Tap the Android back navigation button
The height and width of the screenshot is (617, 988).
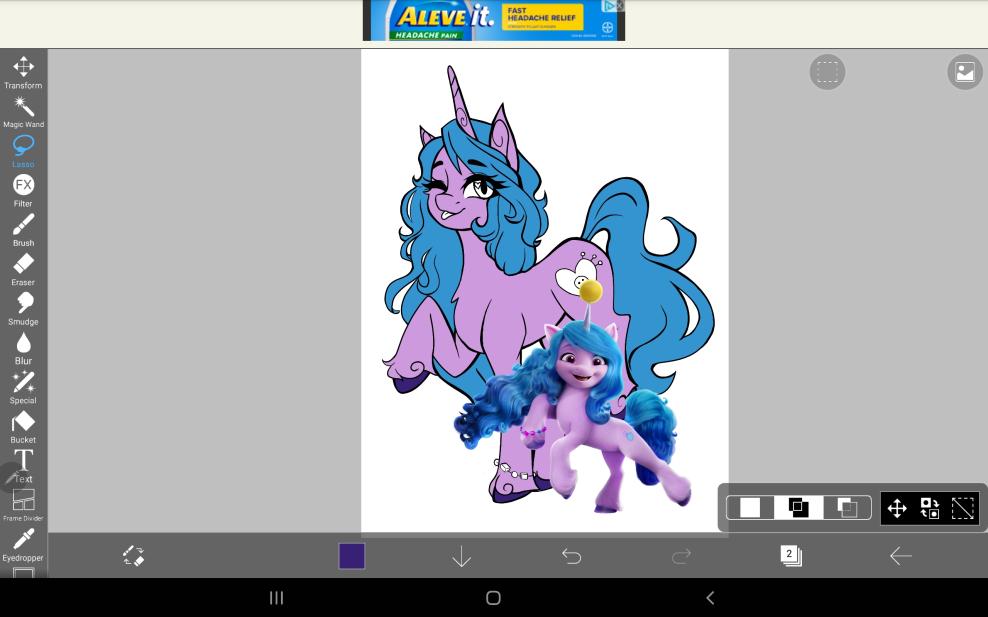(x=710, y=597)
